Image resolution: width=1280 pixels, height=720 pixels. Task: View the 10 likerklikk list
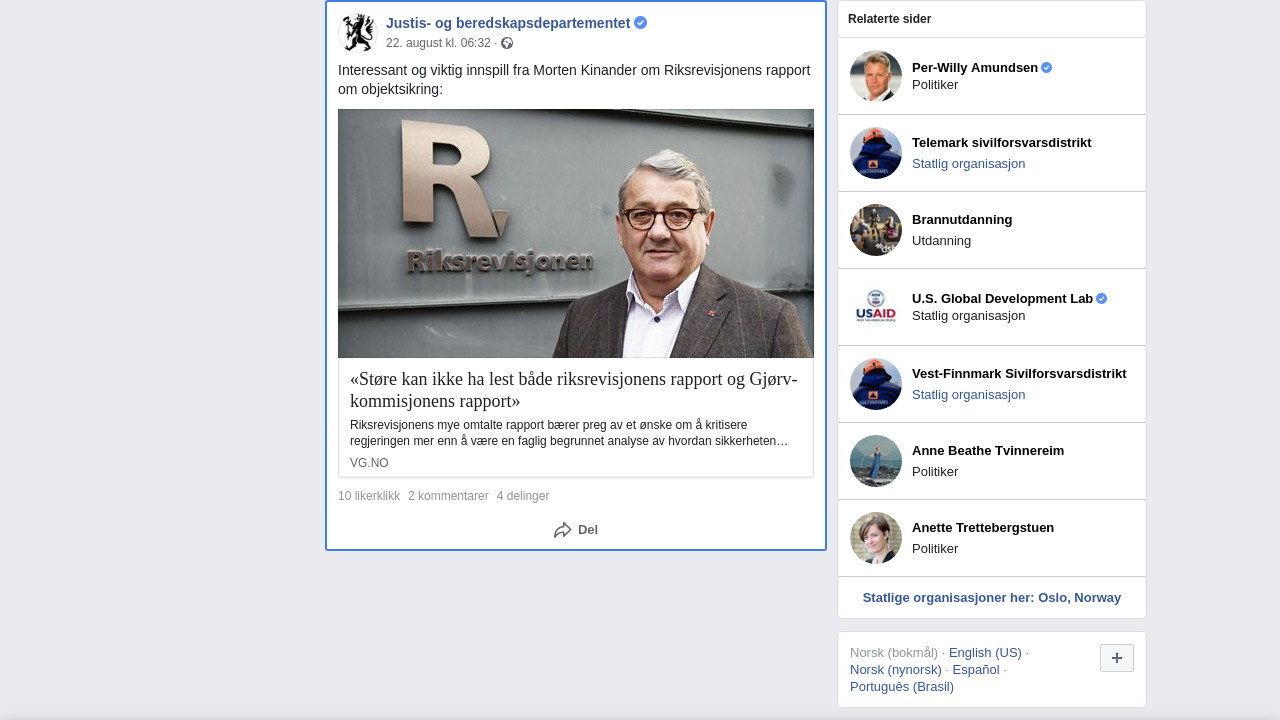pyautogui.click(x=369, y=496)
